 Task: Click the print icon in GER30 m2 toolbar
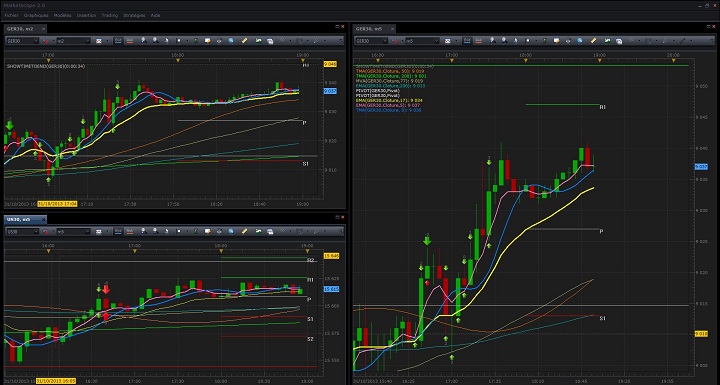point(219,41)
